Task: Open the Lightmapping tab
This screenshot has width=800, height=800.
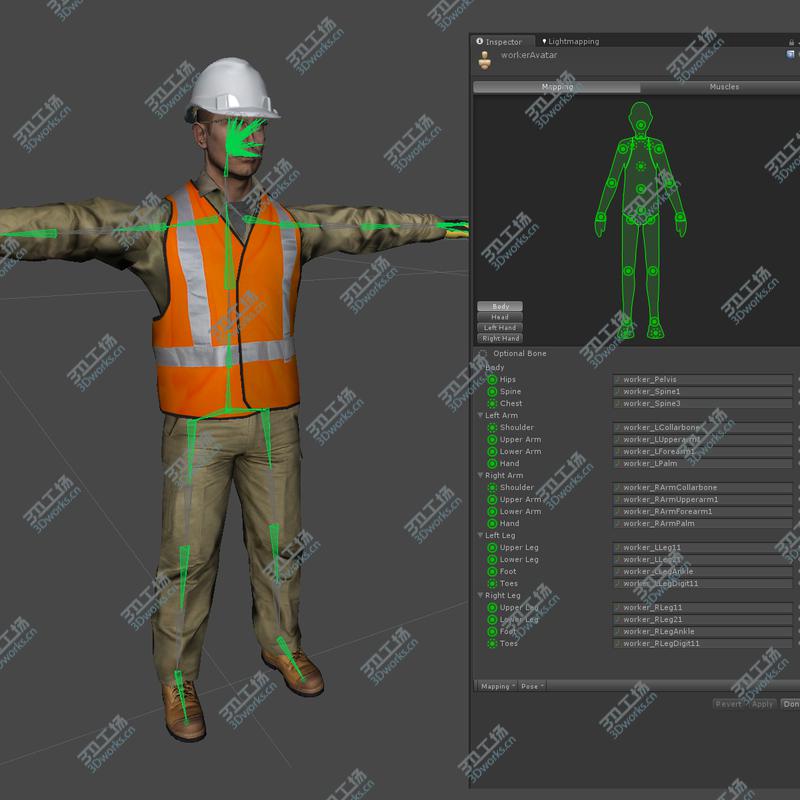Action: point(570,41)
